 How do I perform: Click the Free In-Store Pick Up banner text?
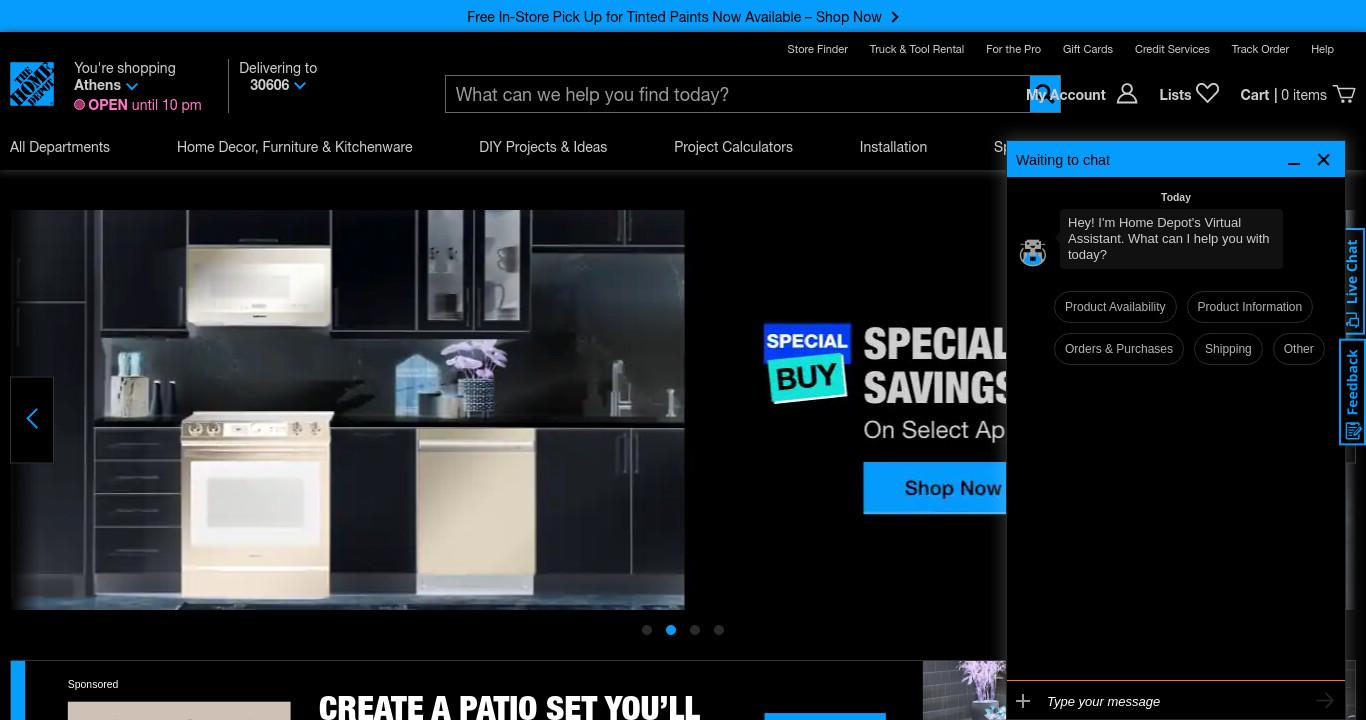point(674,17)
